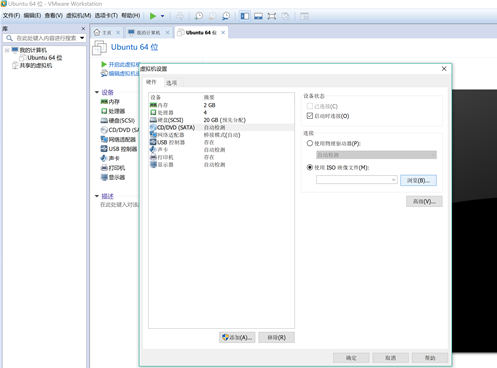Viewport: 497px width, 368px height.
Task: Close the Ubuntu 64 位 tab
Action: tap(223, 32)
